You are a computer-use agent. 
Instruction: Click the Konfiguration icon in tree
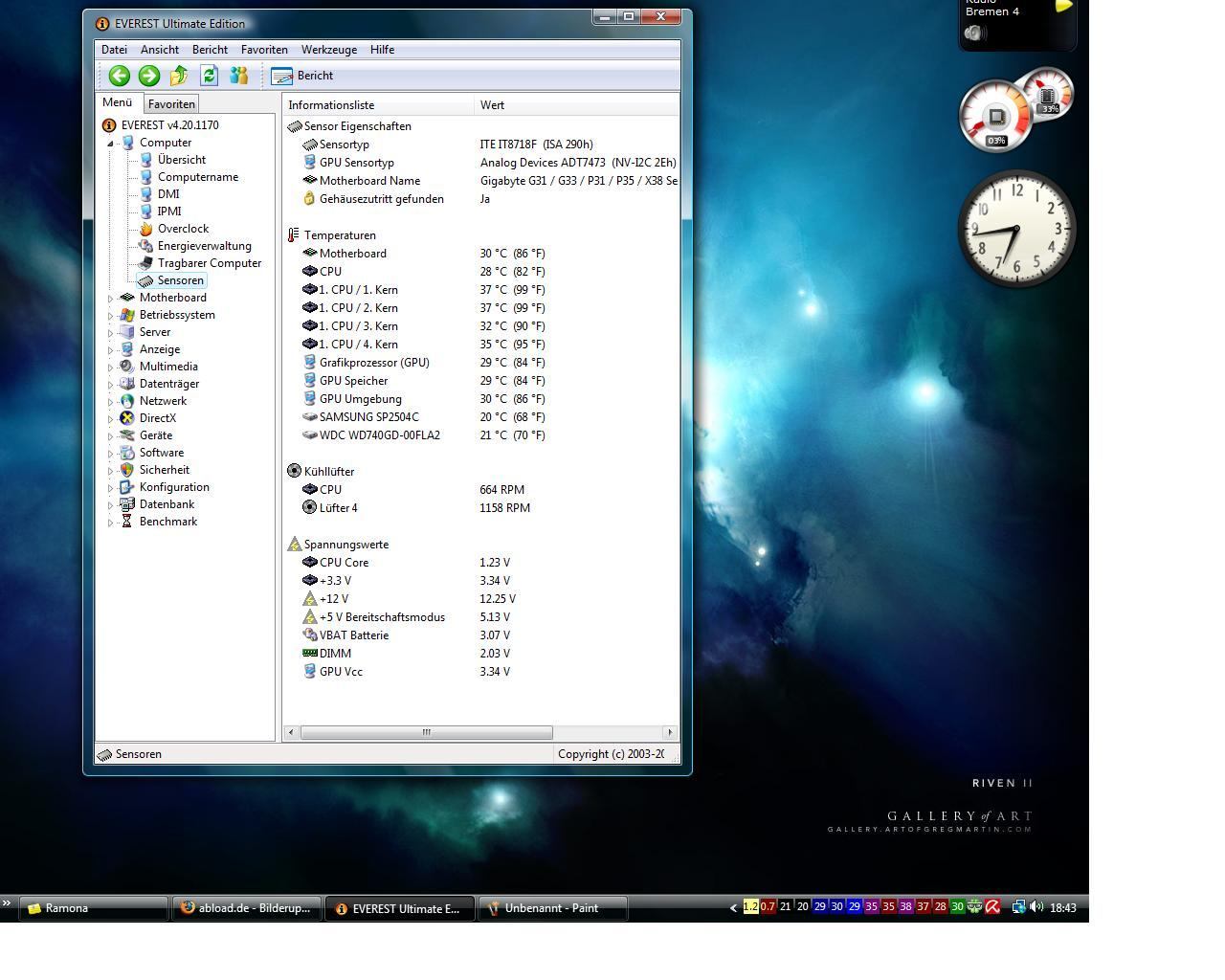tap(126, 487)
